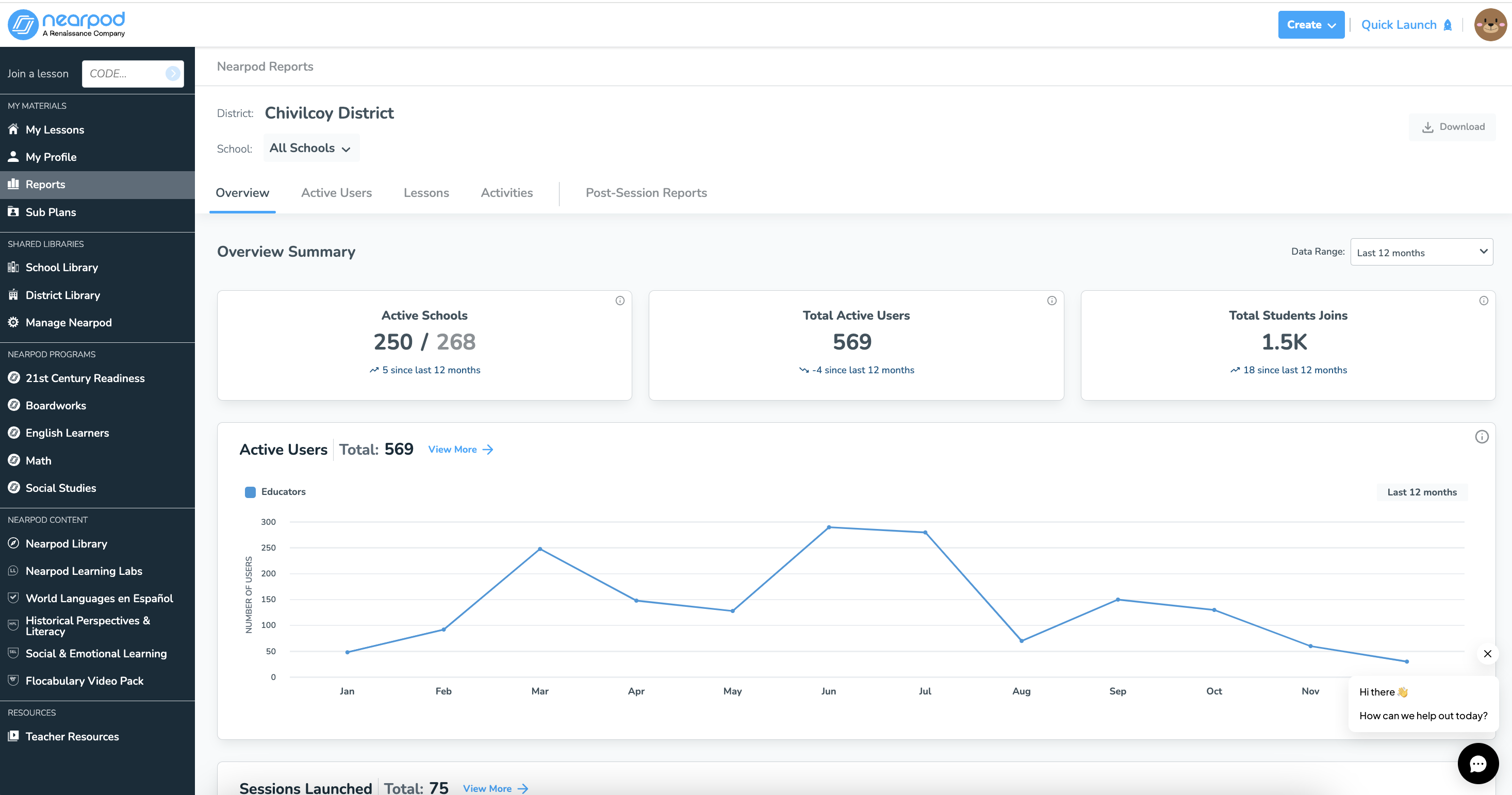The width and height of the screenshot is (1512, 795).
Task: Click the '5 since last 12 months' trend text
Action: 432,370
